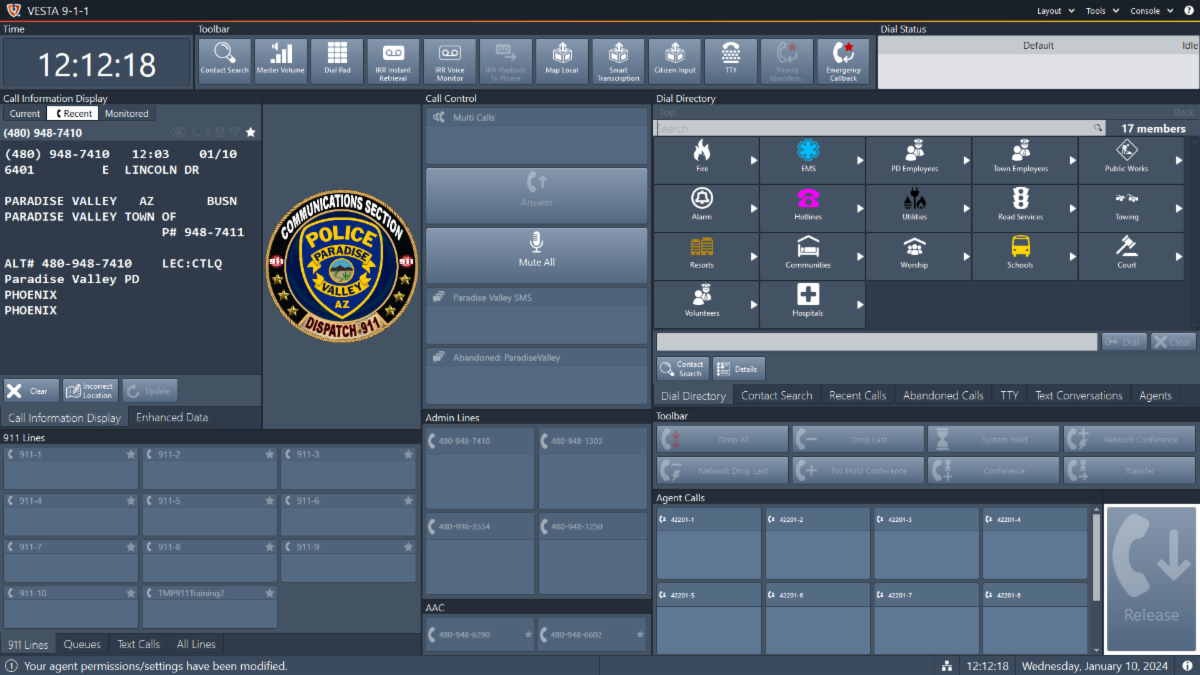Toggle the star on line 911-2
1200x675 pixels.
[x=269, y=455]
